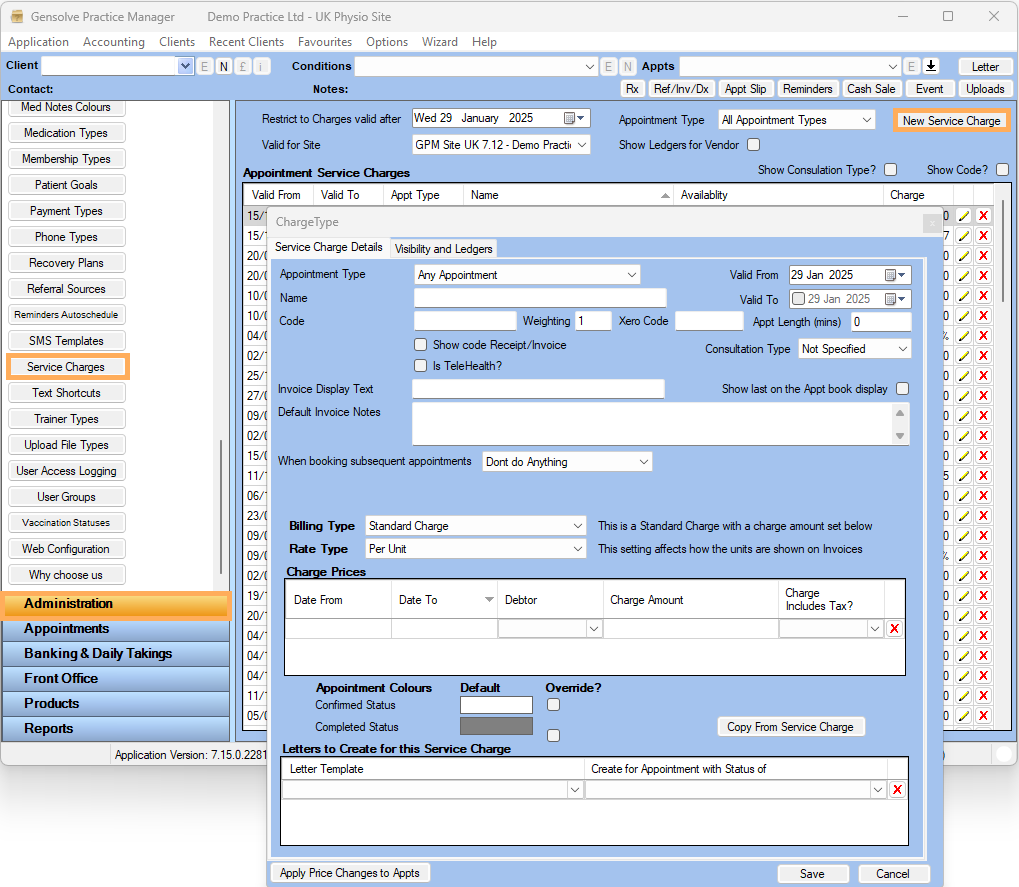Click the download arrow icon beside Appts

click(x=931, y=66)
